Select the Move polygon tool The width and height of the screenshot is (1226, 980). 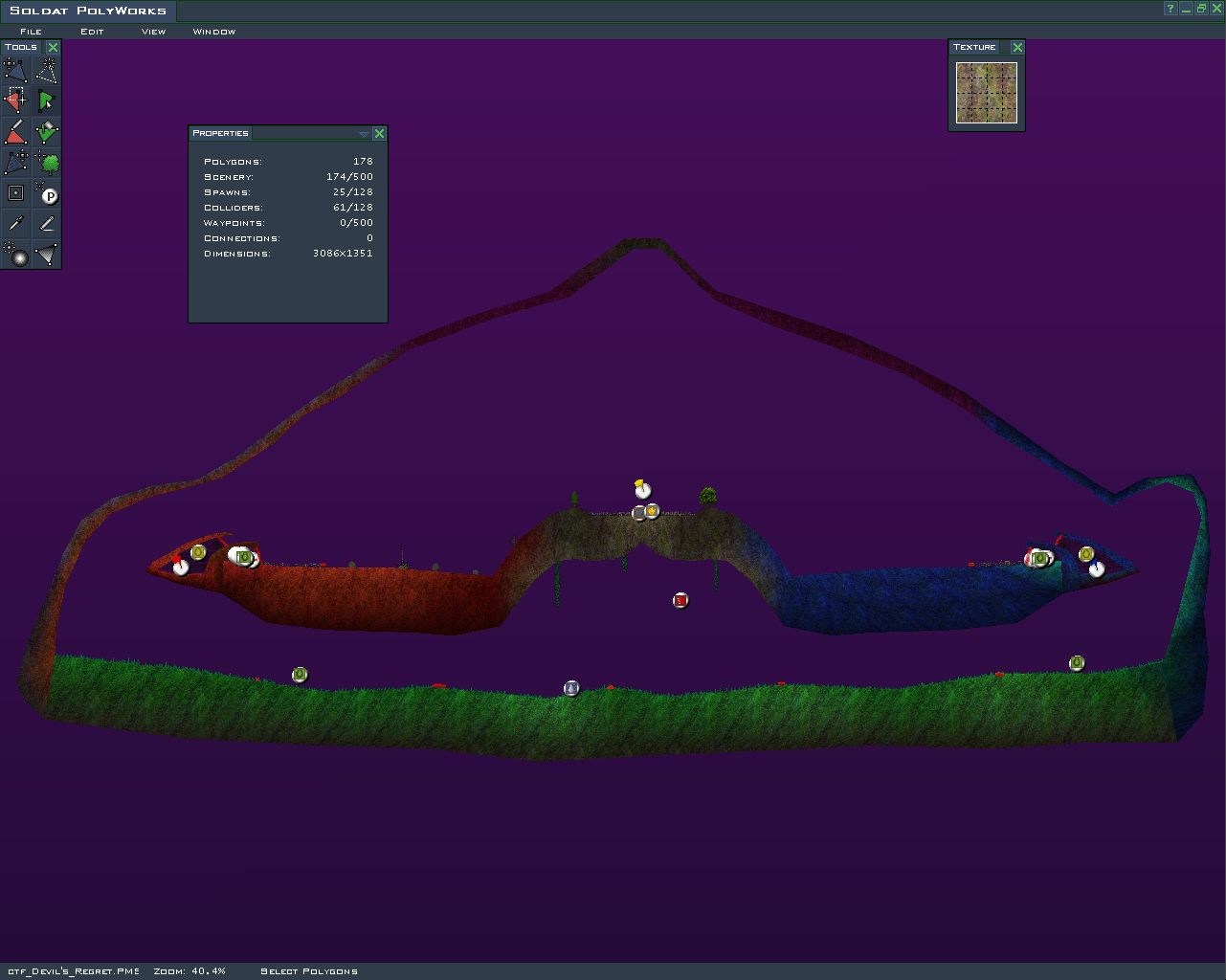tap(15, 70)
